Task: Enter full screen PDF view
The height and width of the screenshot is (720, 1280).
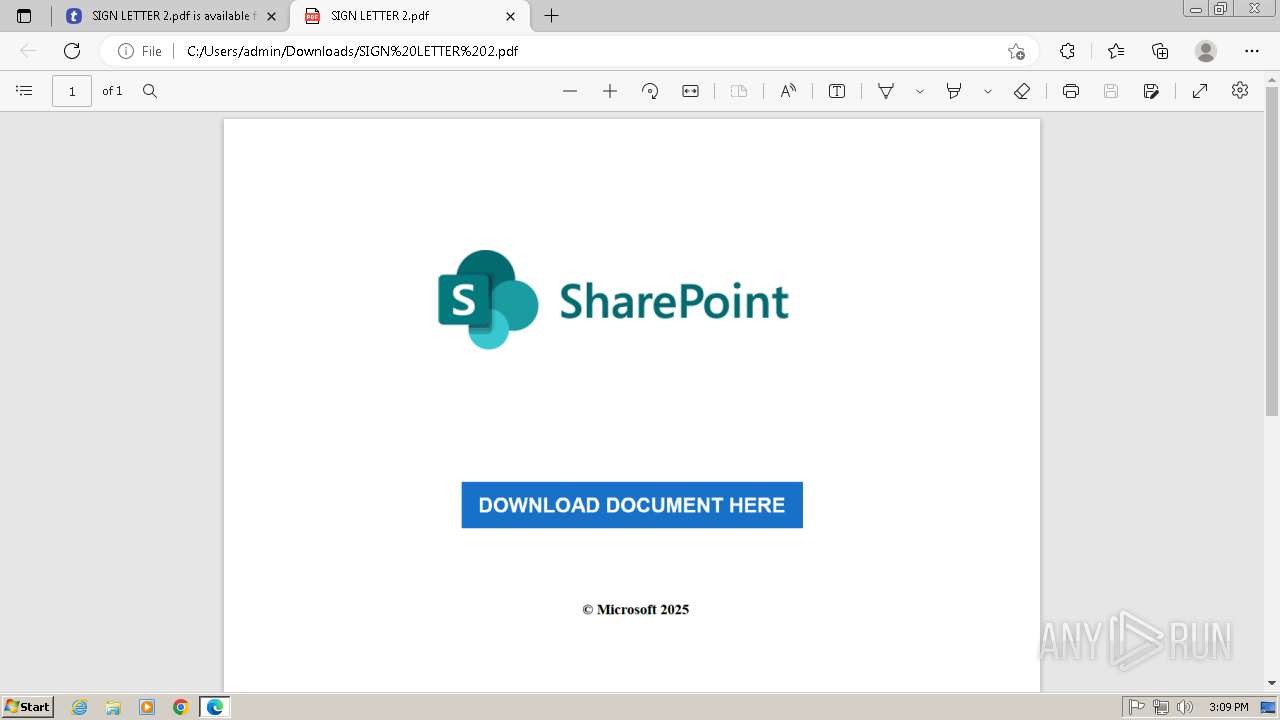Action: click(1200, 91)
